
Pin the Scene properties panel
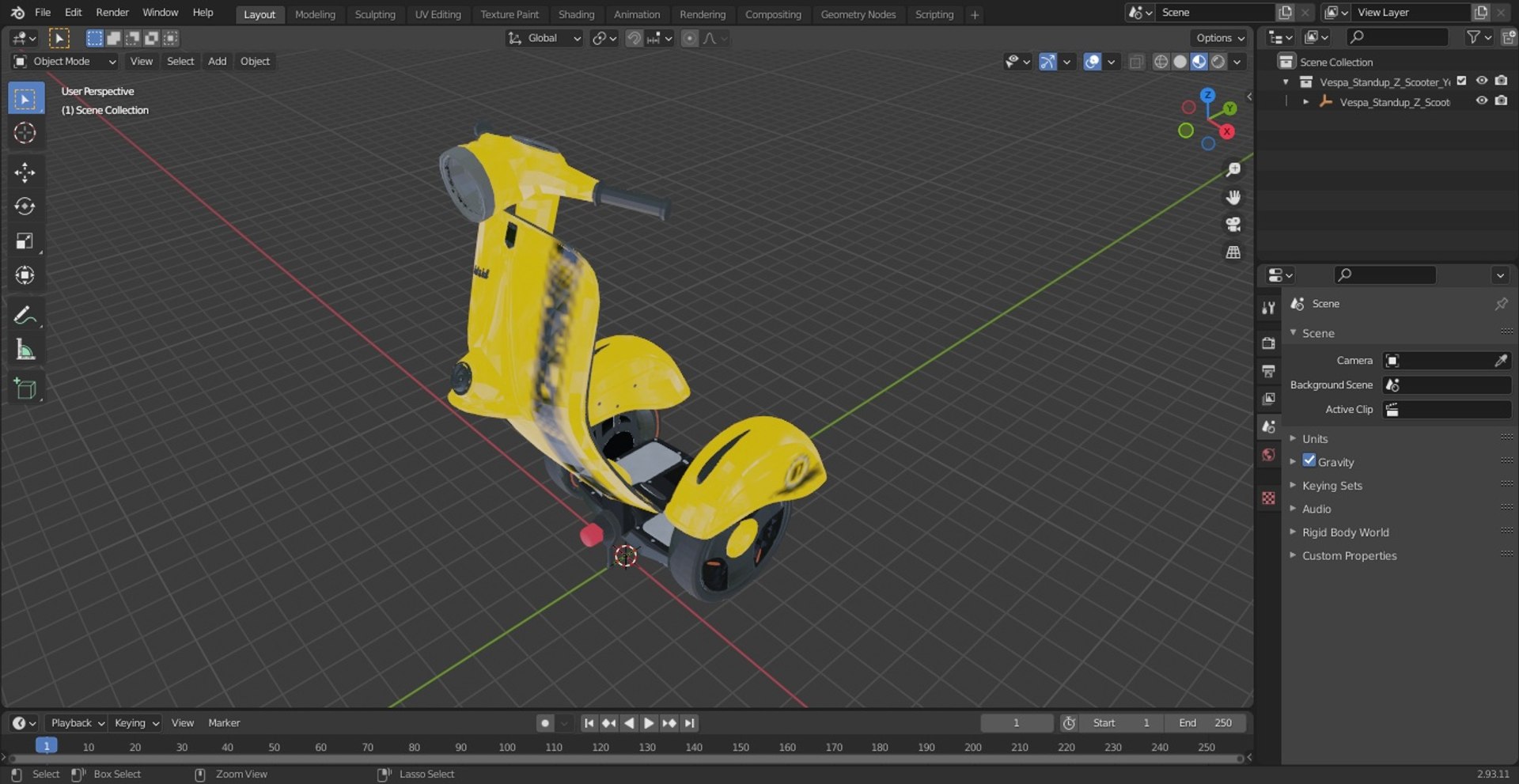point(1501,304)
